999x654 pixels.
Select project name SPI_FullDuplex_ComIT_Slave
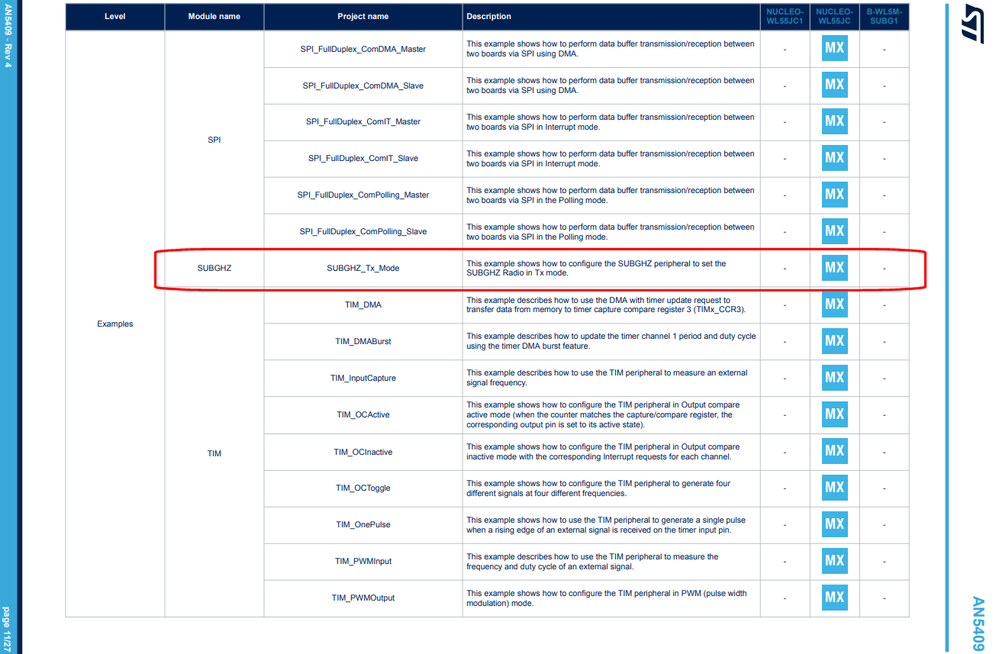coord(363,158)
